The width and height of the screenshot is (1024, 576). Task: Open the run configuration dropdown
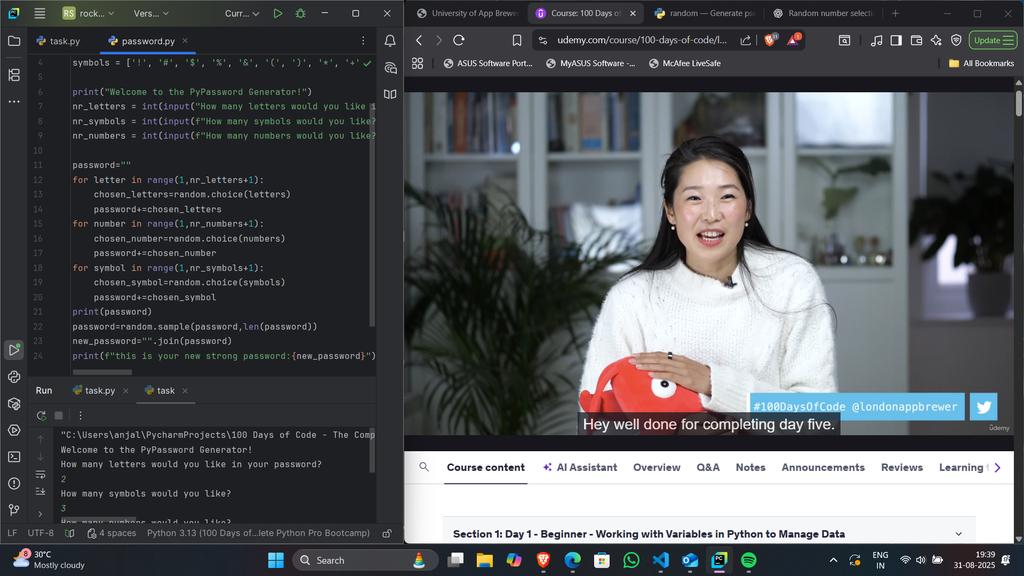(x=240, y=13)
